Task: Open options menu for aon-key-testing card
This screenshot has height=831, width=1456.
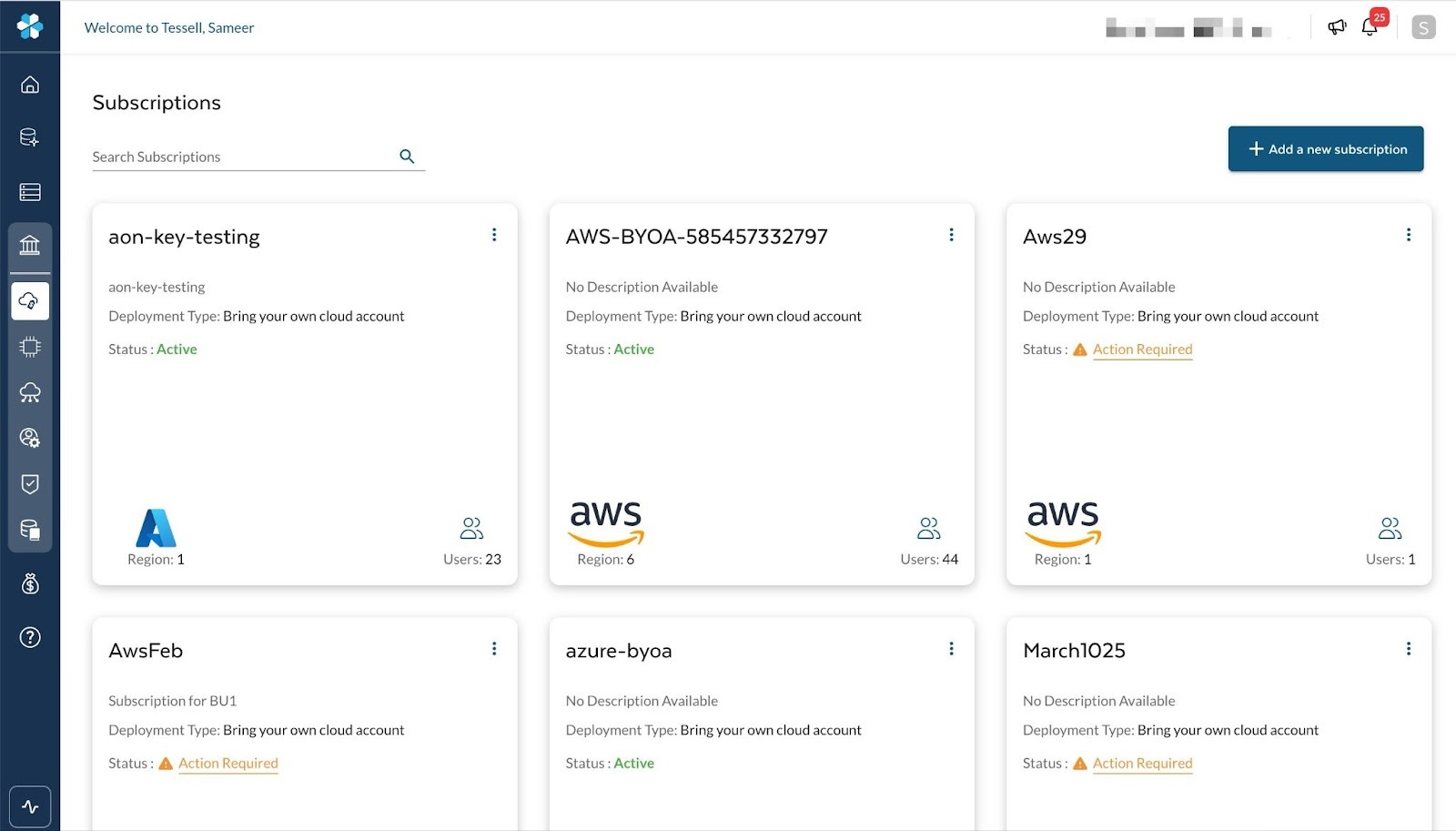Action: pyautogui.click(x=494, y=235)
